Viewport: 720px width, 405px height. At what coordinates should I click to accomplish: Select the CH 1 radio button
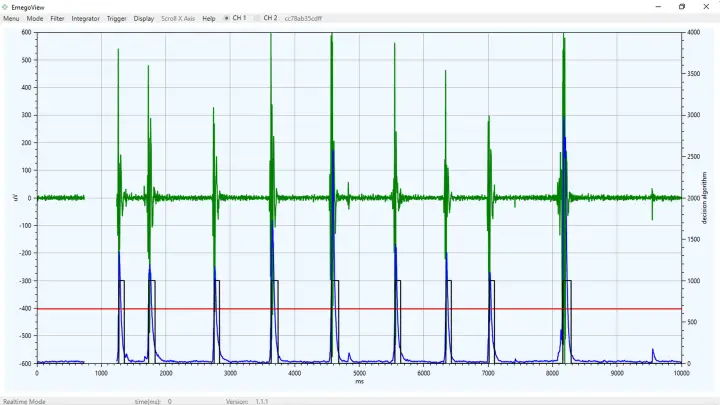(235, 18)
